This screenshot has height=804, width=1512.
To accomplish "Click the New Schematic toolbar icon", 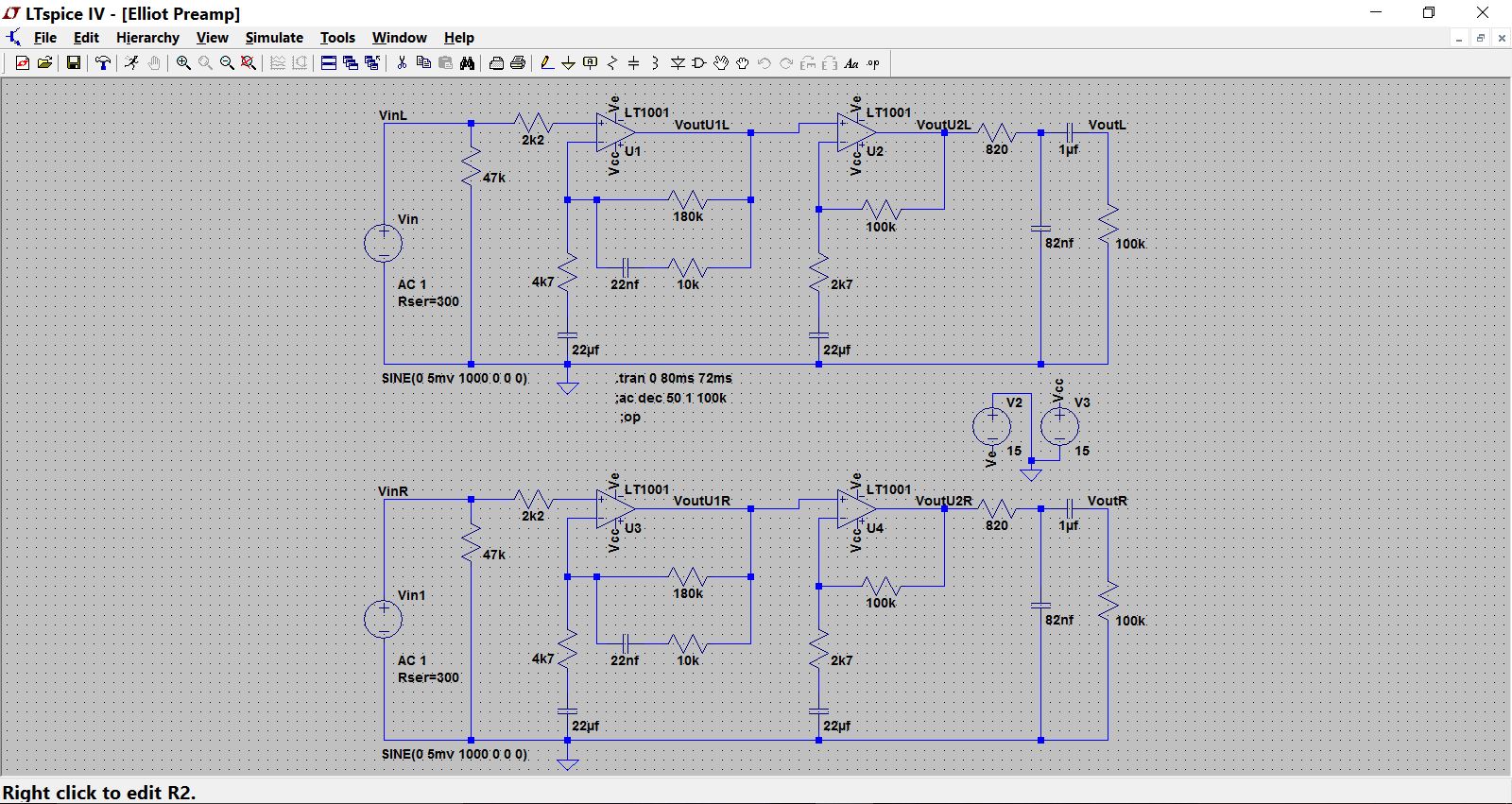I will 23,63.
